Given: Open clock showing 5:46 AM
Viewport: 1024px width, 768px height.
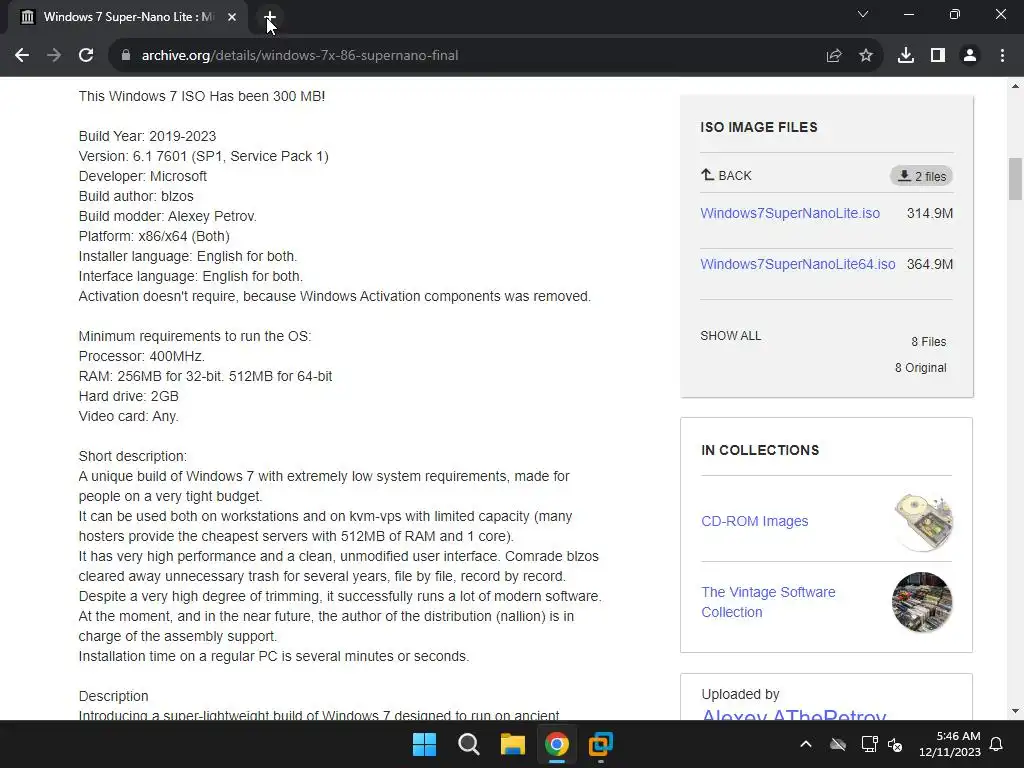Looking at the screenshot, I should [950, 744].
